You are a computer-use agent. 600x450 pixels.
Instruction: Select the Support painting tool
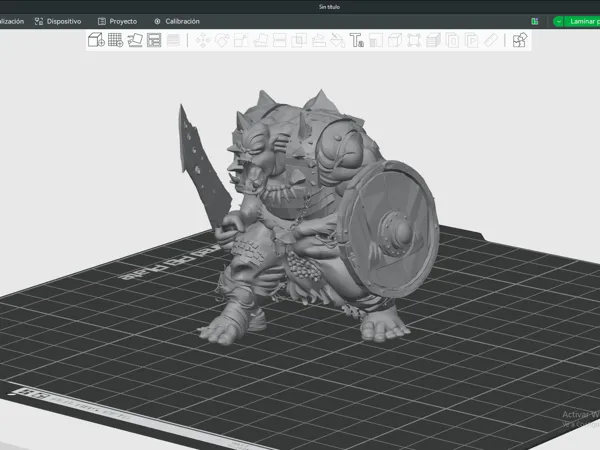coord(318,40)
